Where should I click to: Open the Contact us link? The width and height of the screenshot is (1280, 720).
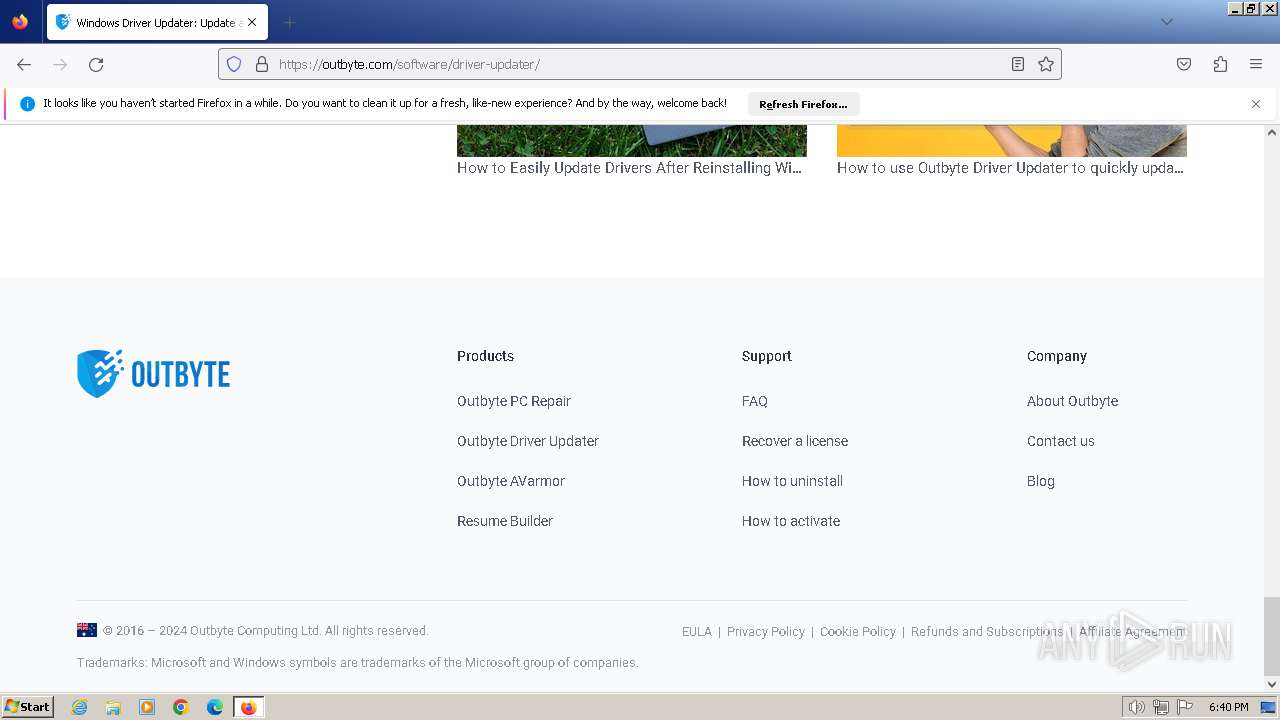click(x=1061, y=441)
